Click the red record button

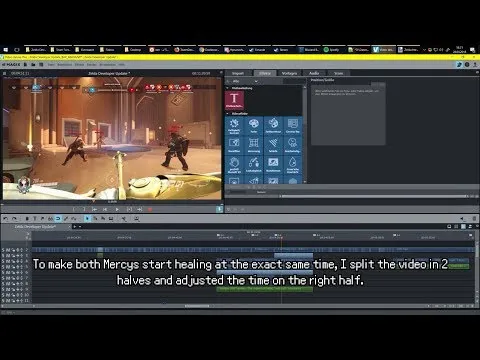150,209
